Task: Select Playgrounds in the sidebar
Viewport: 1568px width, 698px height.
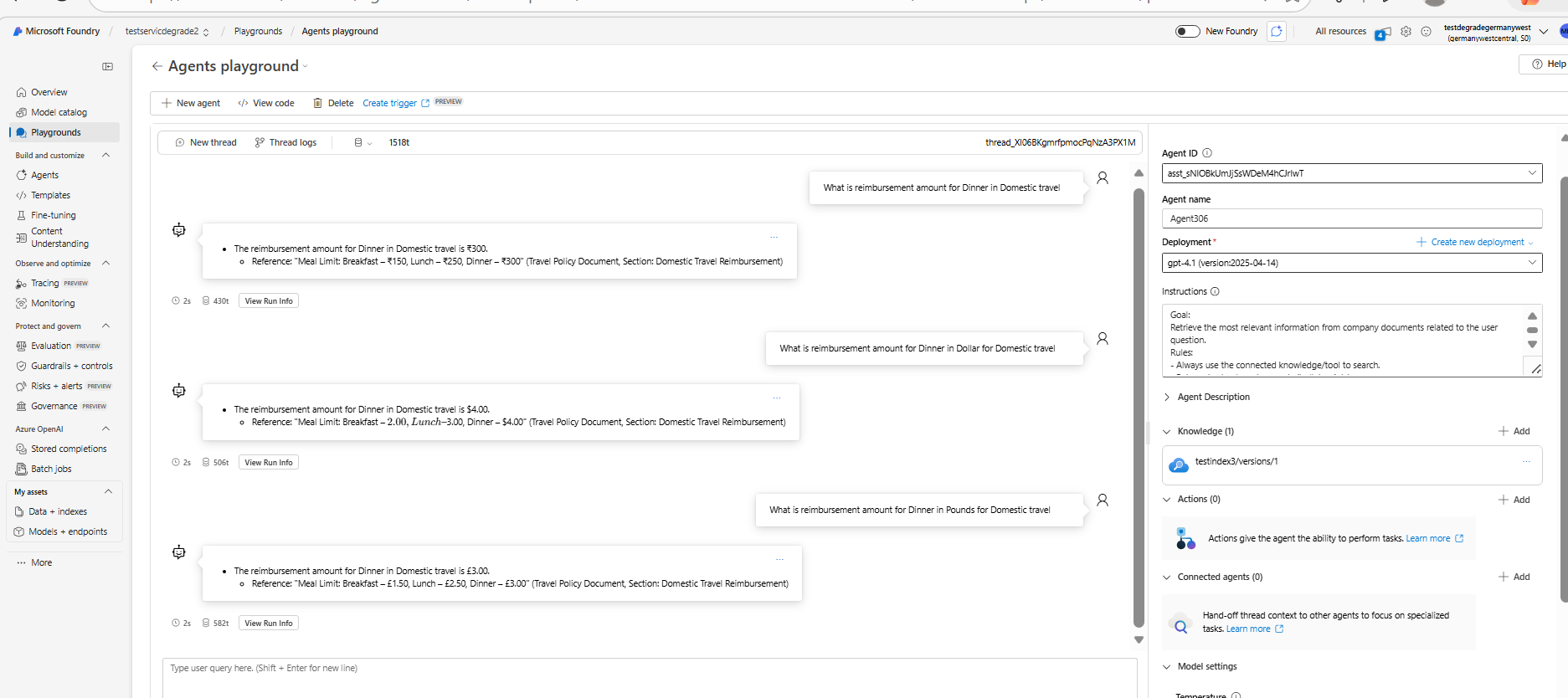Action: [64, 132]
